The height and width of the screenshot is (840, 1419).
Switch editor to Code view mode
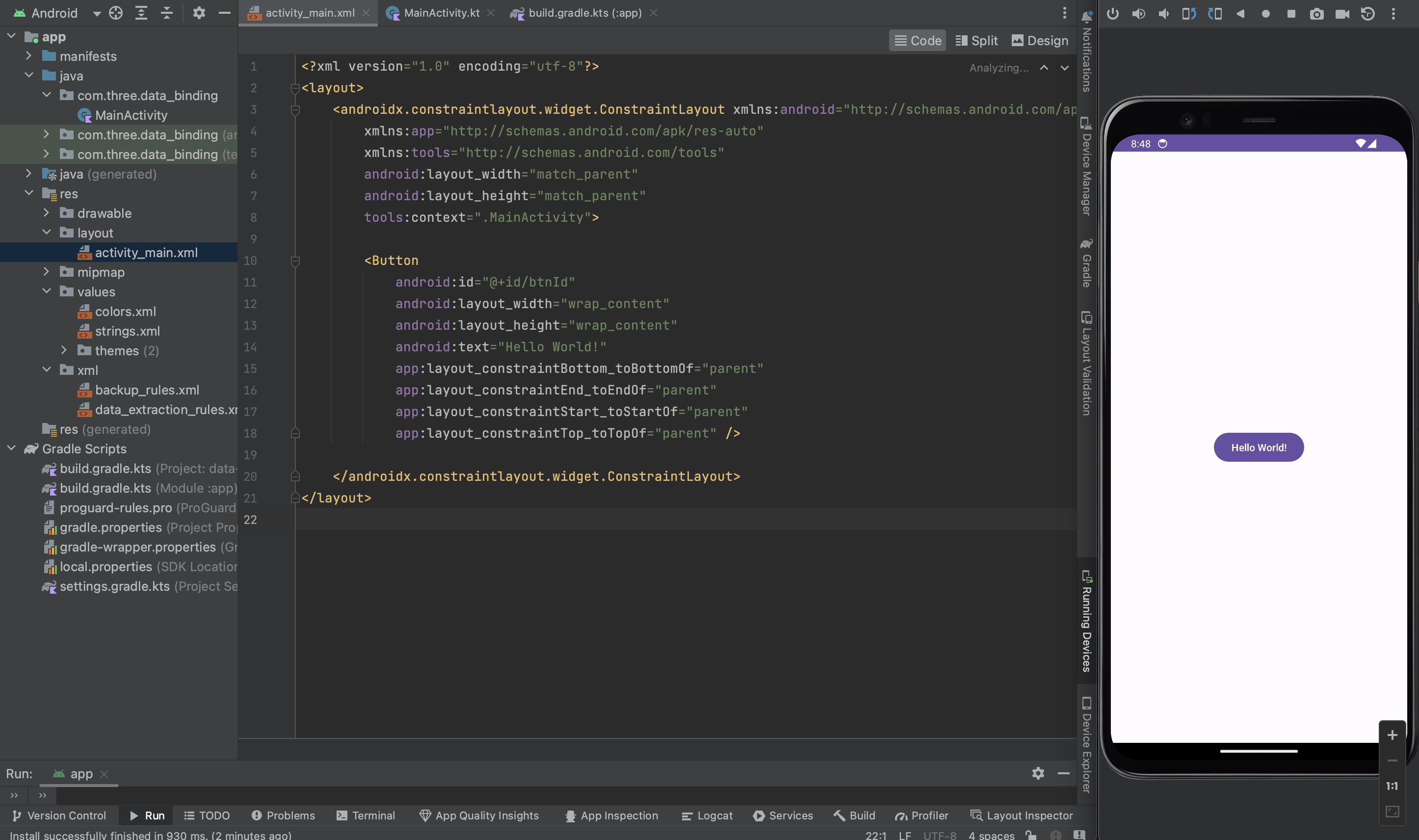(918, 41)
